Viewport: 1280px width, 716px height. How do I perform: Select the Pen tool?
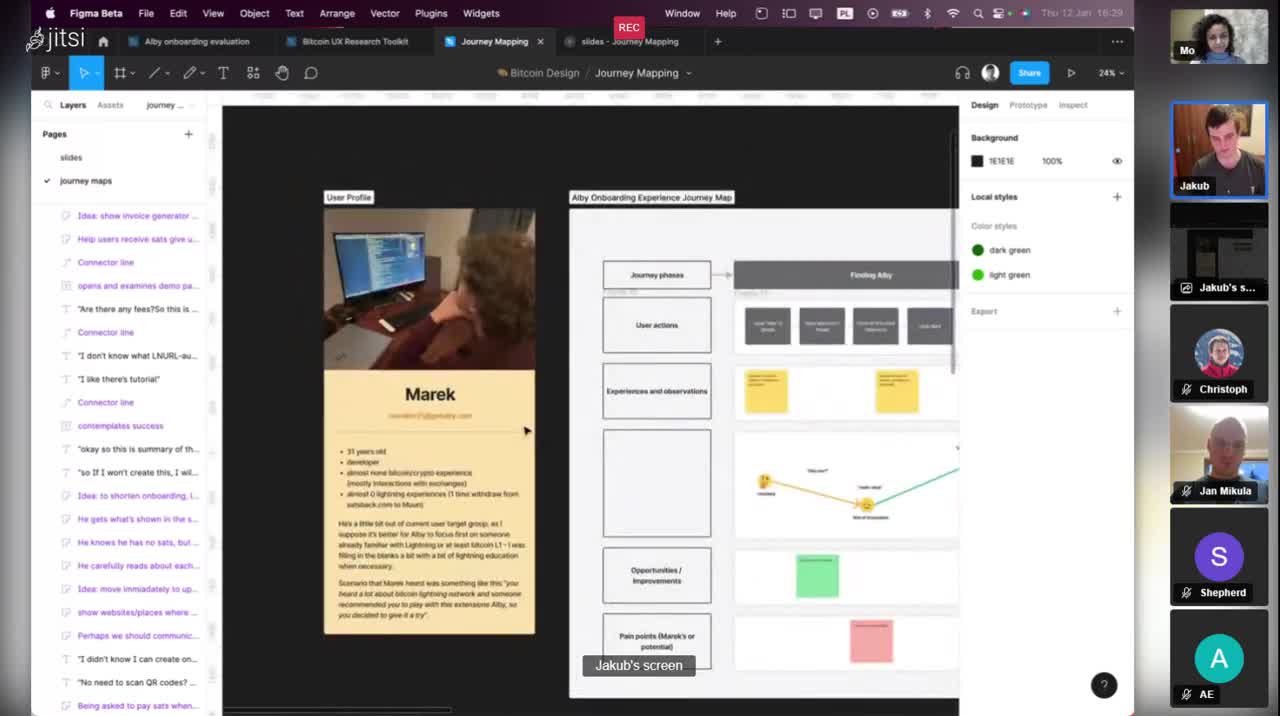coord(189,73)
